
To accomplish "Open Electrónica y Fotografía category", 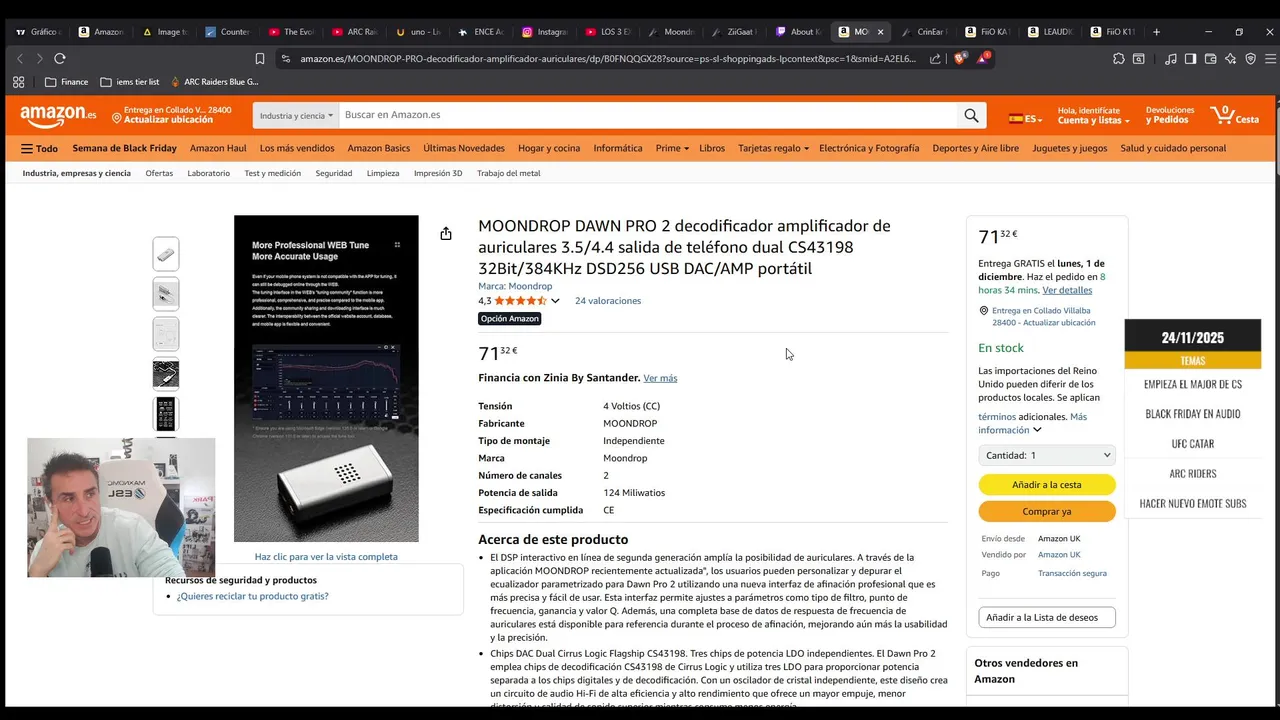I will click(869, 148).
